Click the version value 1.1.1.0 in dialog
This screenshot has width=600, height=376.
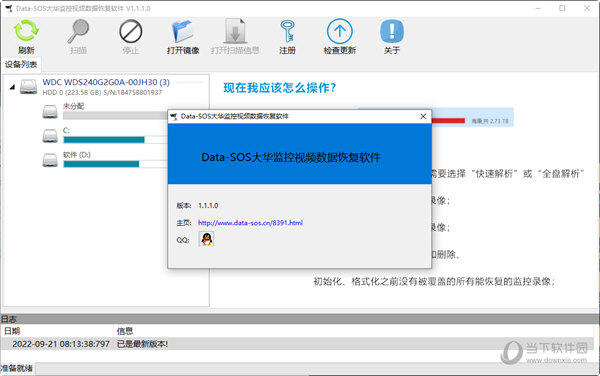click(208, 205)
